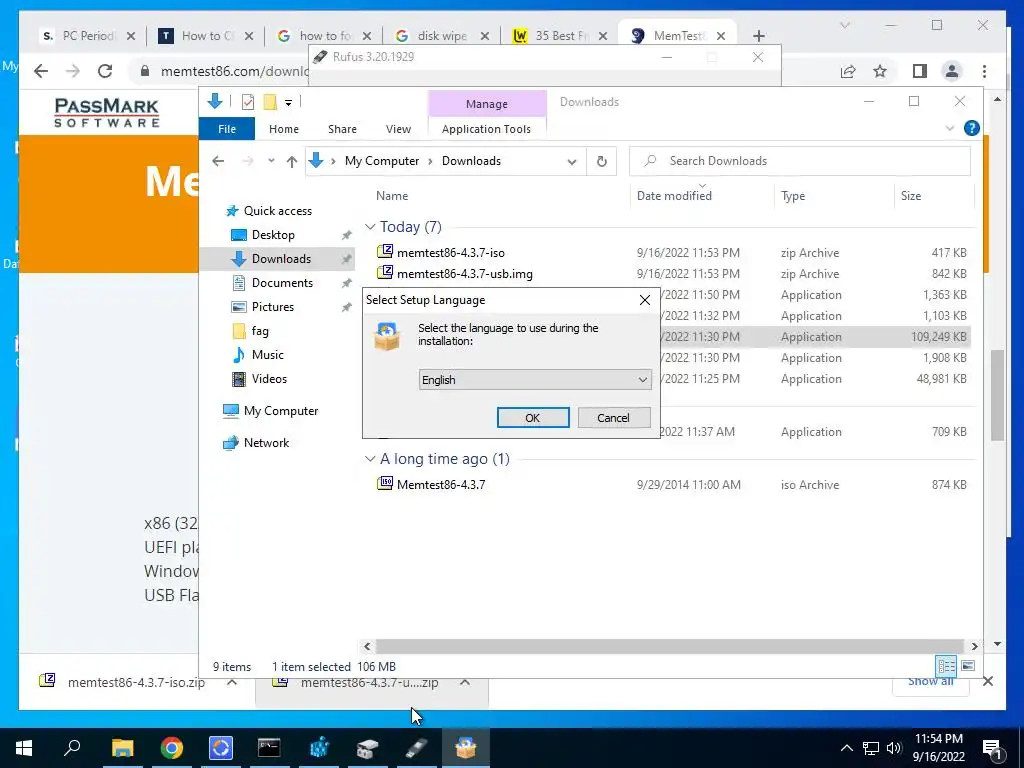Open Pictures in the navigation pane
This screenshot has width=1024, height=768.
273,307
